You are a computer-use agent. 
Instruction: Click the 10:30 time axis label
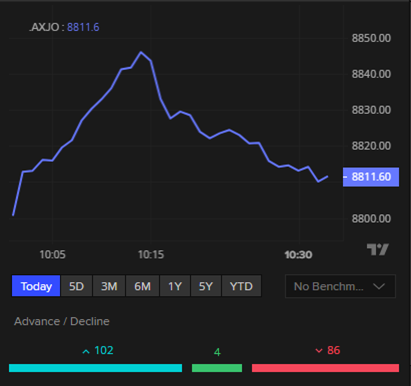click(298, 255)
